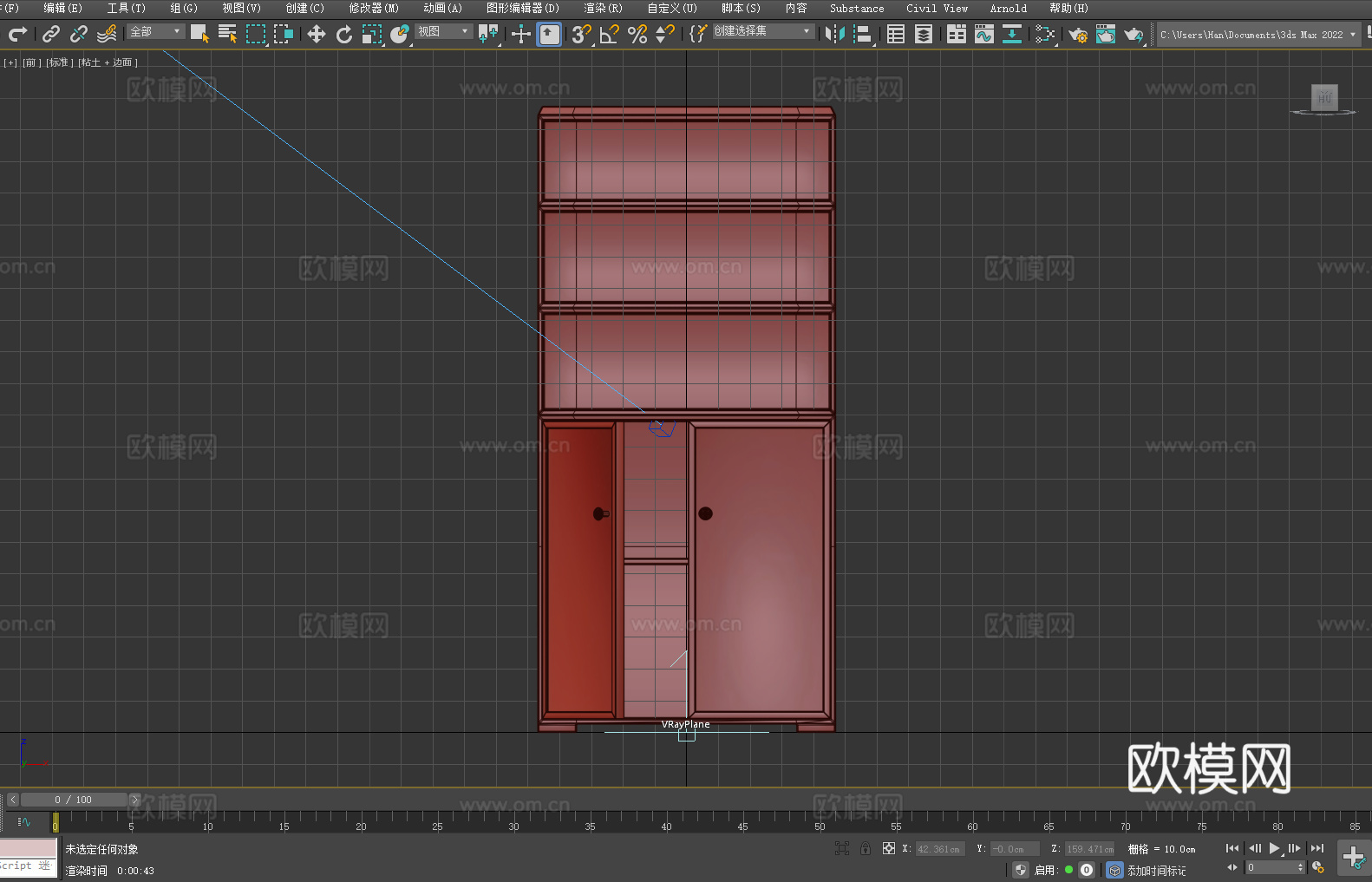
Task: Click Previous Frame playback button
Action: click(1254, 848)
